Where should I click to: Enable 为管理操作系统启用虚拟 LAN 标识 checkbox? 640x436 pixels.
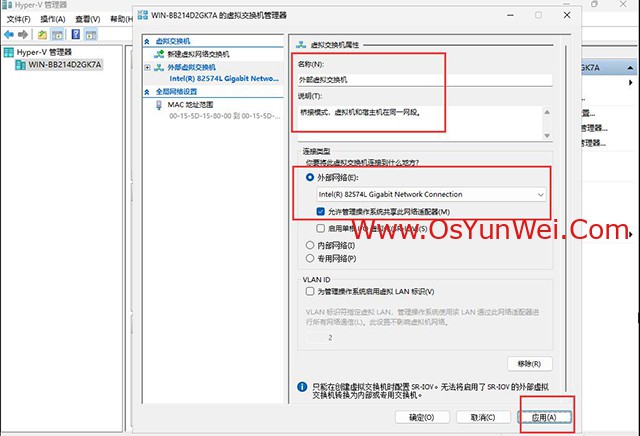[x=310, y=291]
